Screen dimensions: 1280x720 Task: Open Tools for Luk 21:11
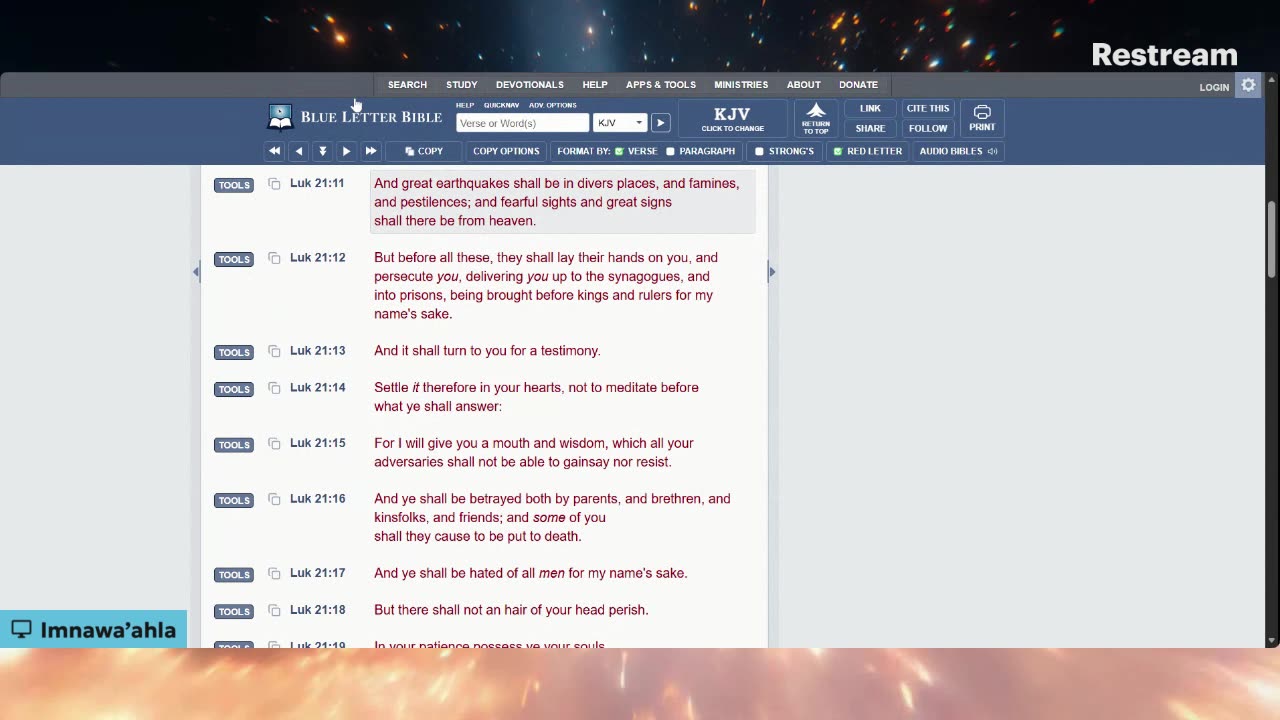234,185
